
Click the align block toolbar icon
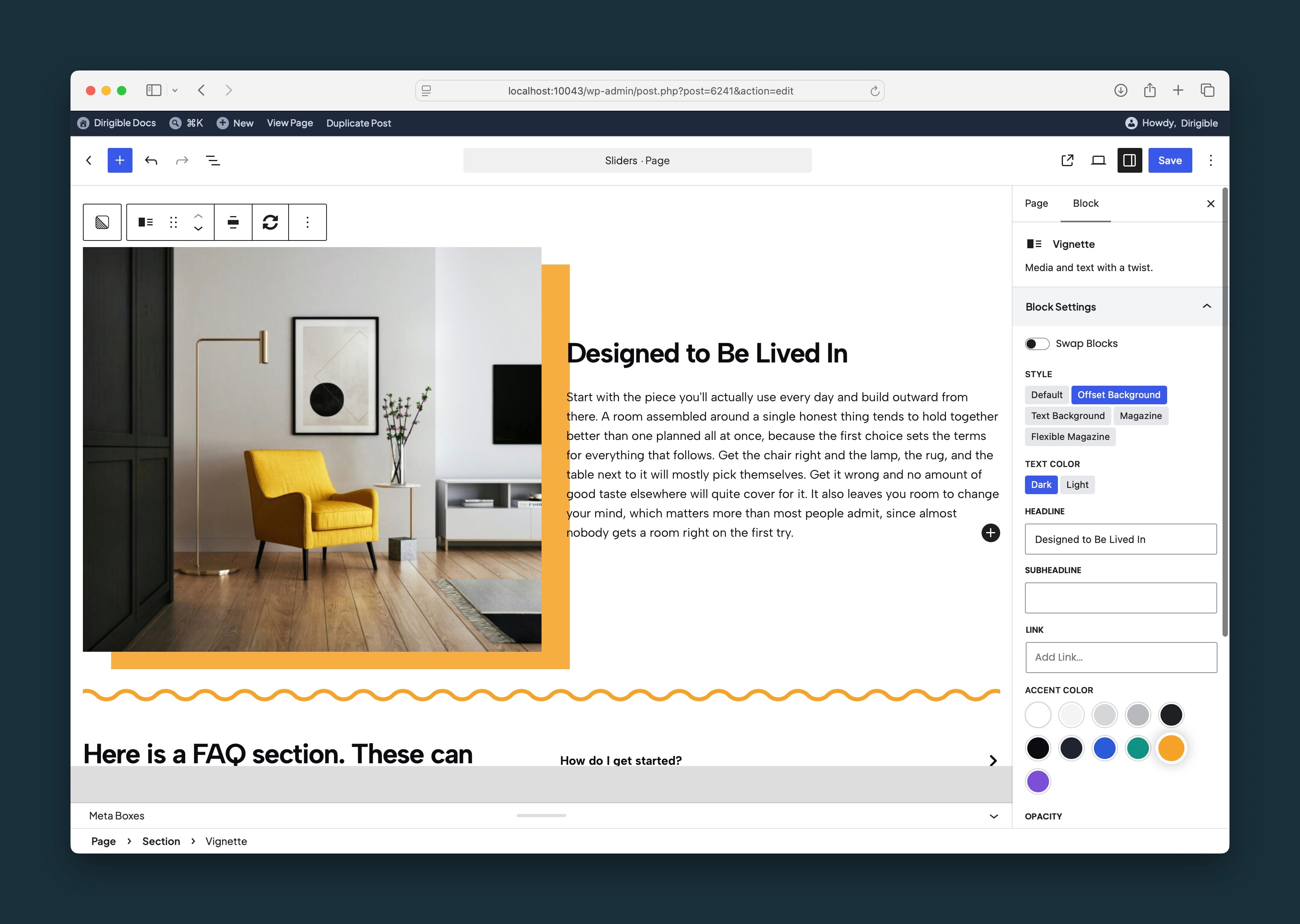coord(233,222)
